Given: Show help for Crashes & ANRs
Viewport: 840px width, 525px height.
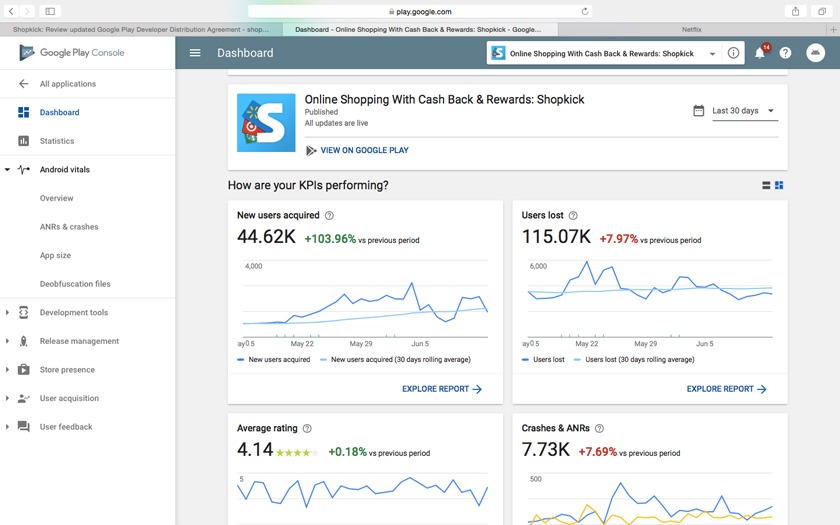Looking at the screenshot, I should pos(599,429).
